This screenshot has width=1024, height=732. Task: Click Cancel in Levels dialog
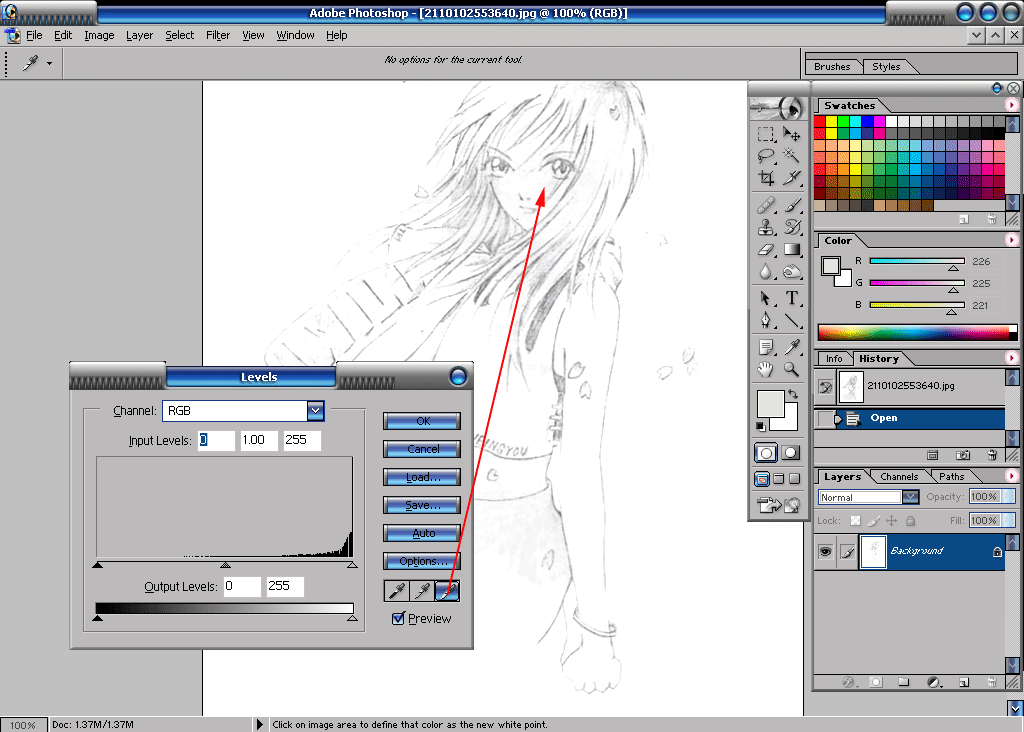click(423, 449)
